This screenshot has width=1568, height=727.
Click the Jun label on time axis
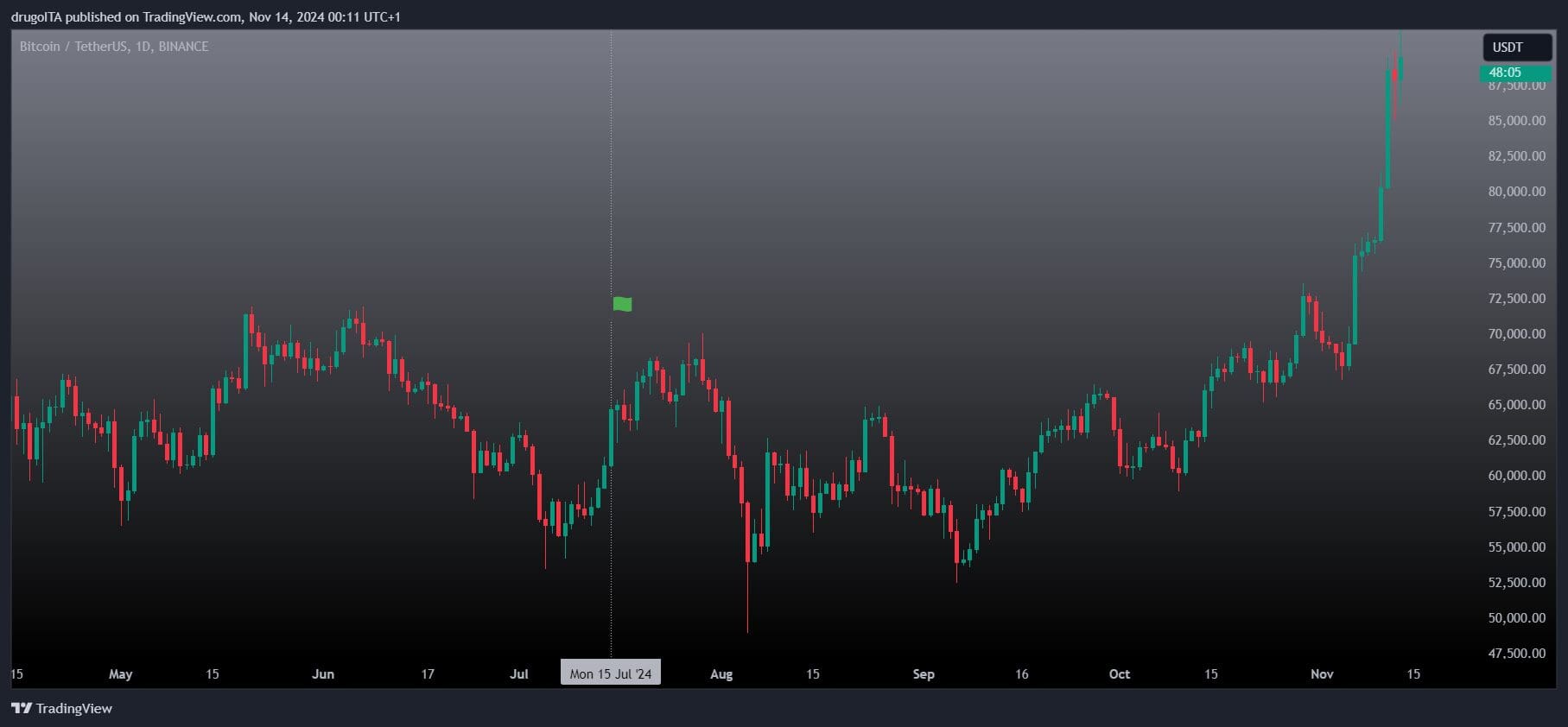(x=323, y=674)
